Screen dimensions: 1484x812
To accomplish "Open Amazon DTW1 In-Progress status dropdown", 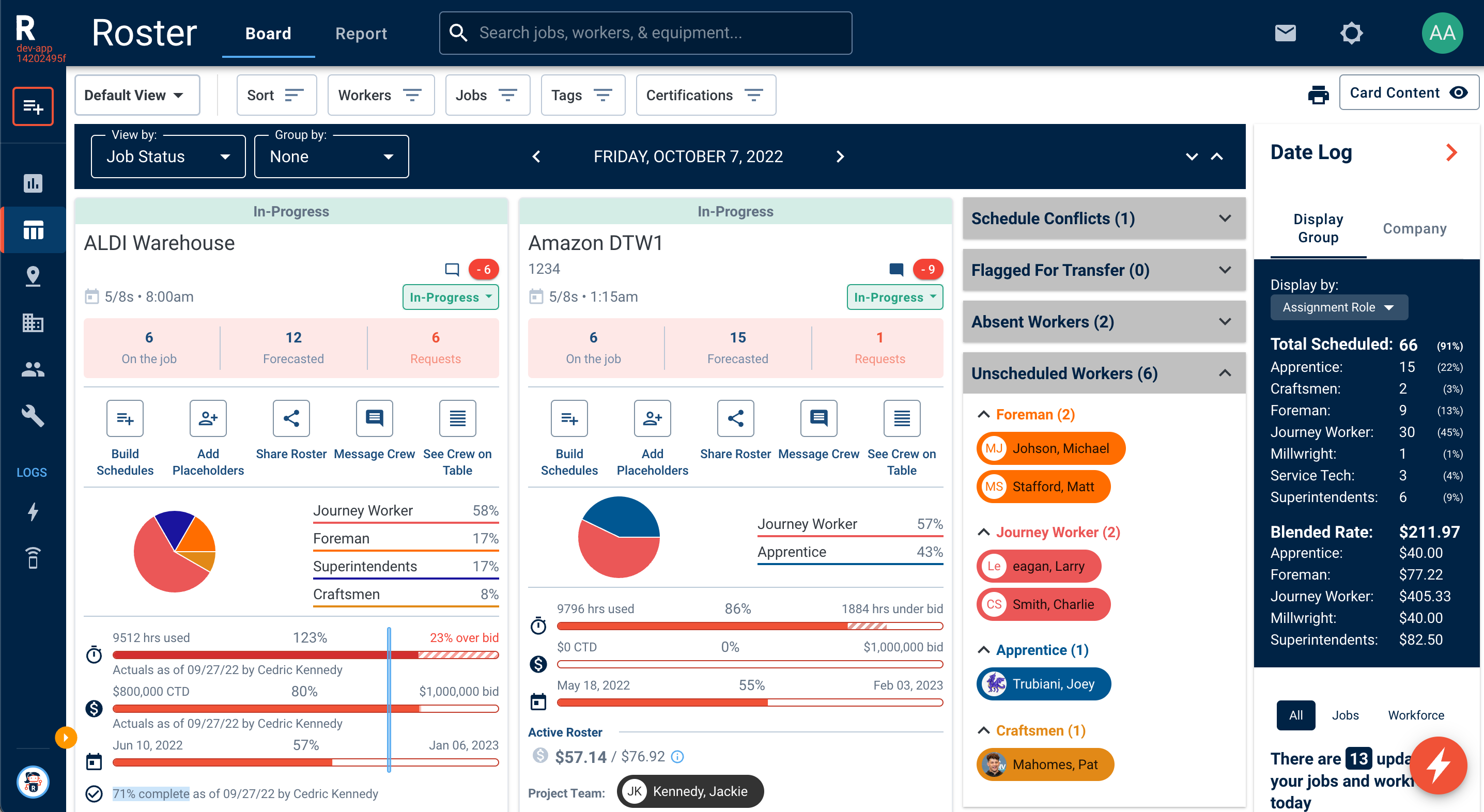I will pos(894,297).
